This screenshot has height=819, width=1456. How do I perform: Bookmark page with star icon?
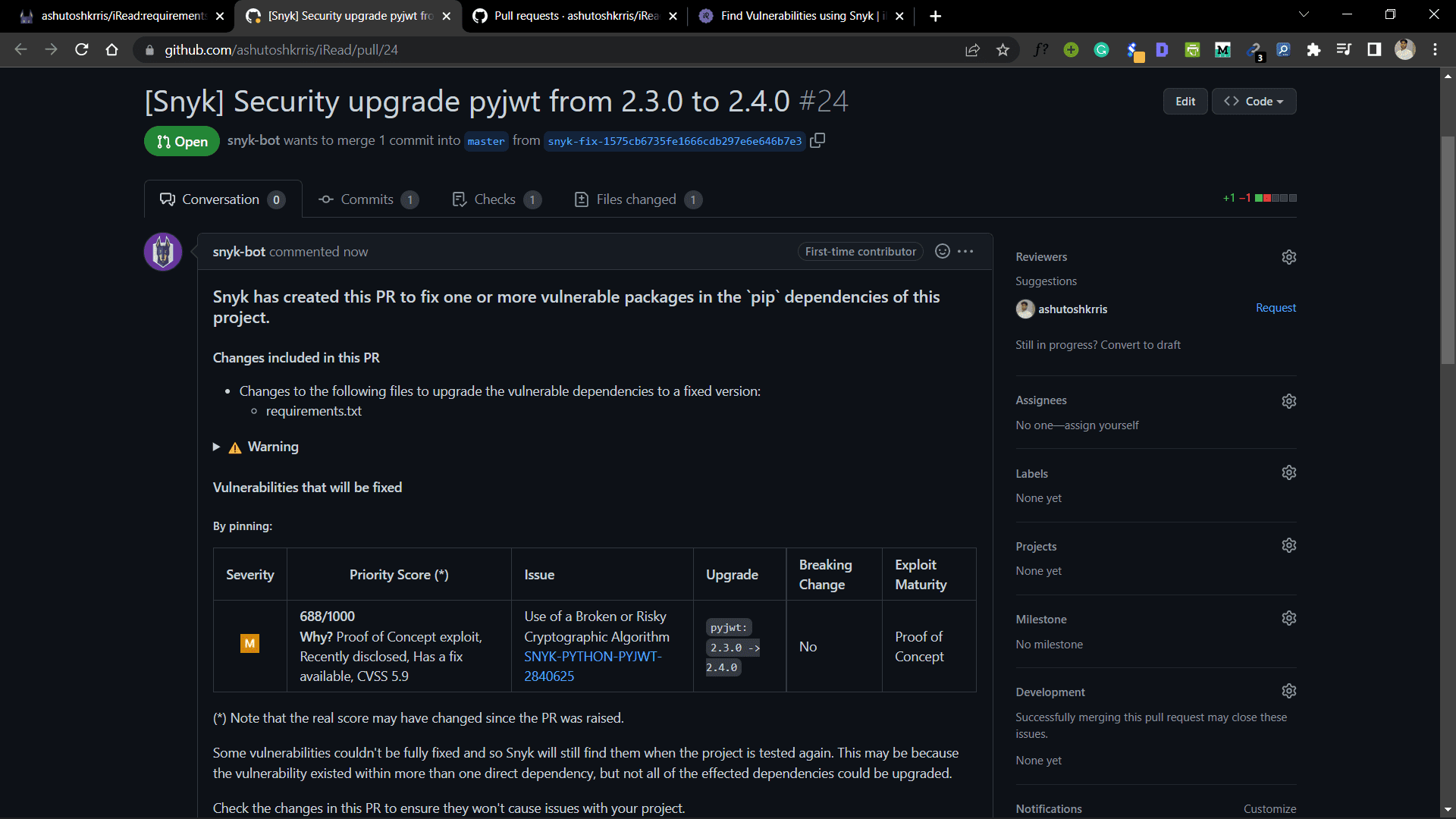click(1003, 50)
